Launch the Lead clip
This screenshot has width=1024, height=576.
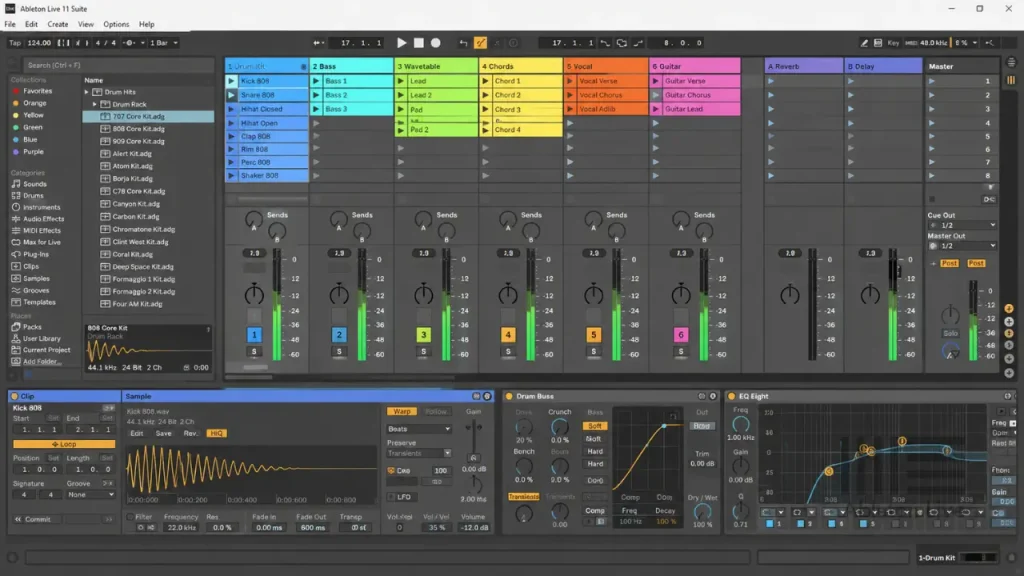point(400,81)
